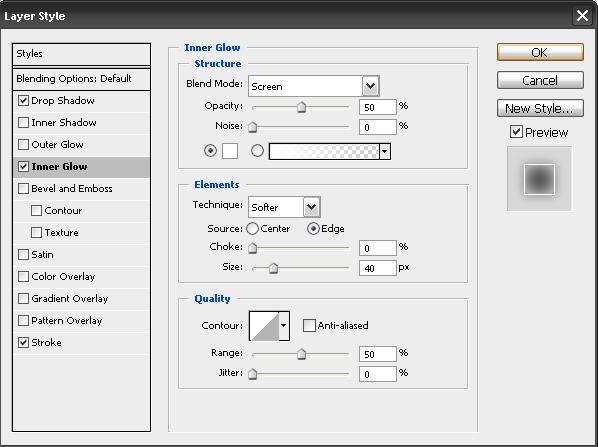
Task: Enable Bevel and Emboss checkbox
Action: coord(23,188)
